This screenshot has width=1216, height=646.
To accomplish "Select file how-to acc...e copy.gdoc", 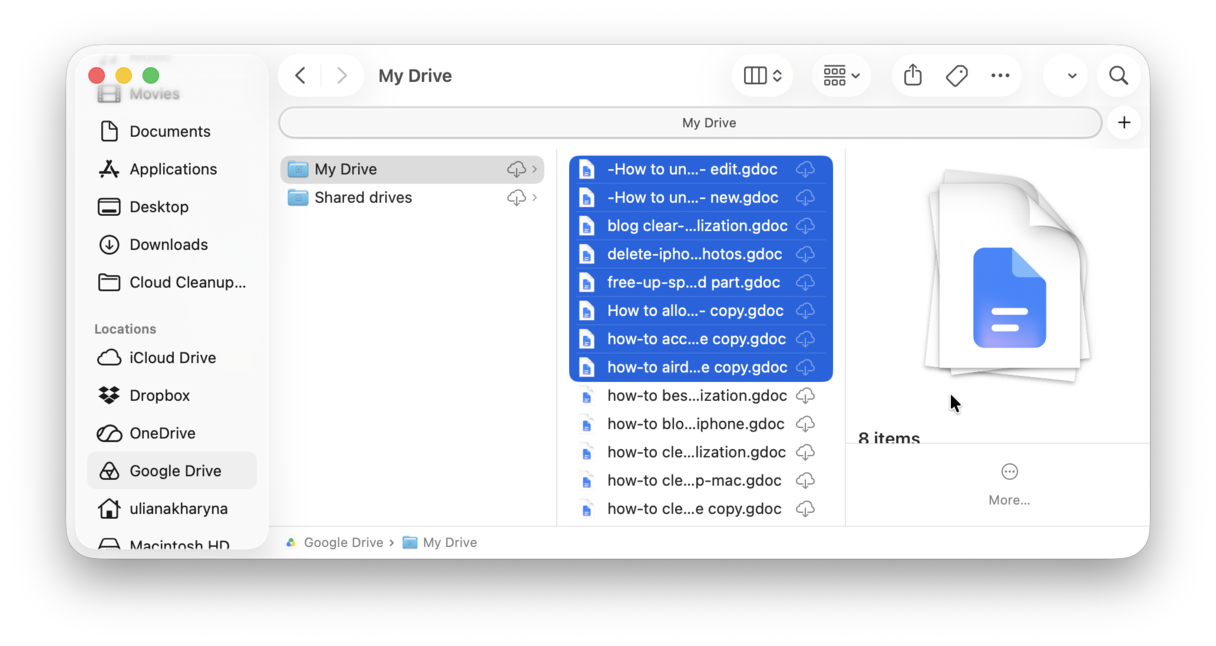I will tap(700, 339).
